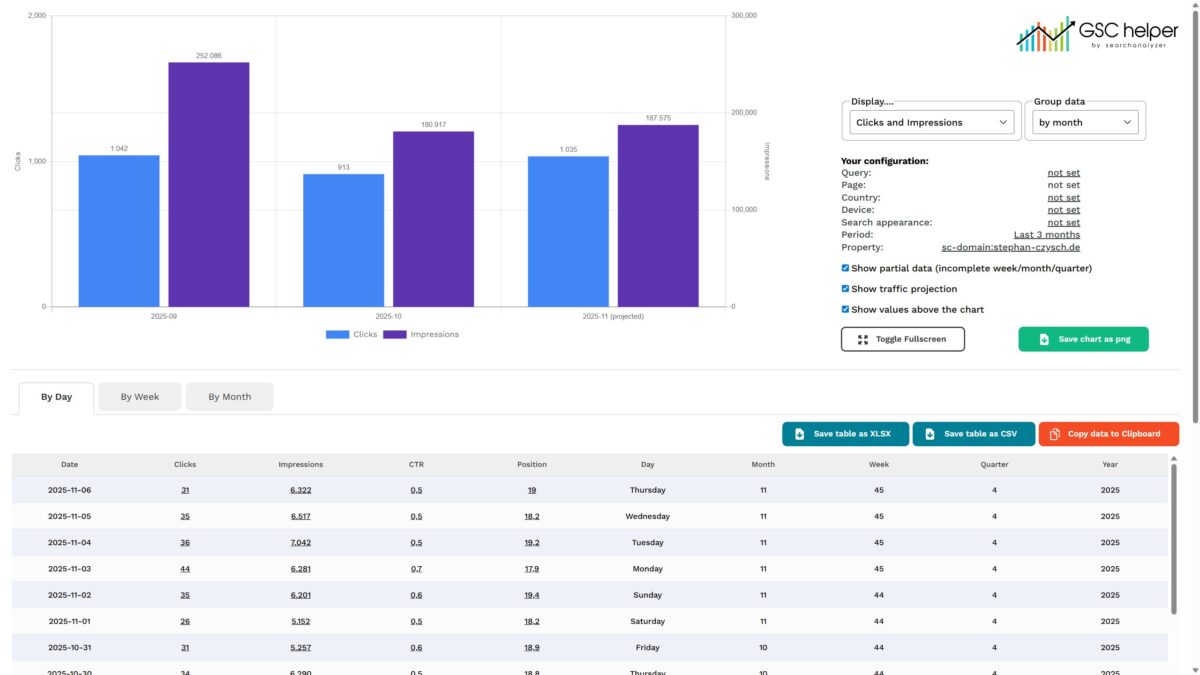Screen dimensions: 1200x675
Task: Switch to the By Month tab
Action: [x=229, y=397]
